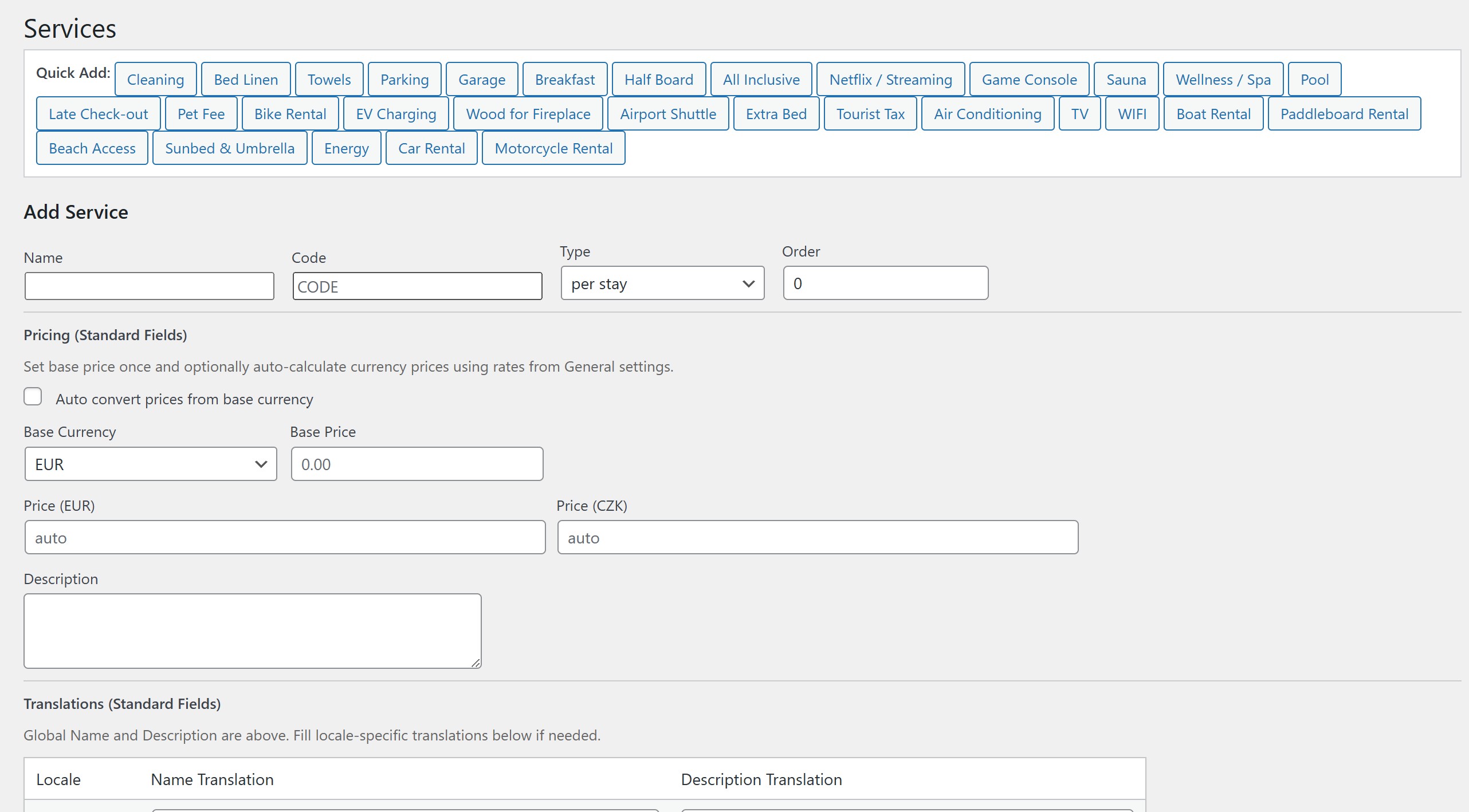
Task: Click the Price (CZK) auto field
Action: [x=817, y=537]
